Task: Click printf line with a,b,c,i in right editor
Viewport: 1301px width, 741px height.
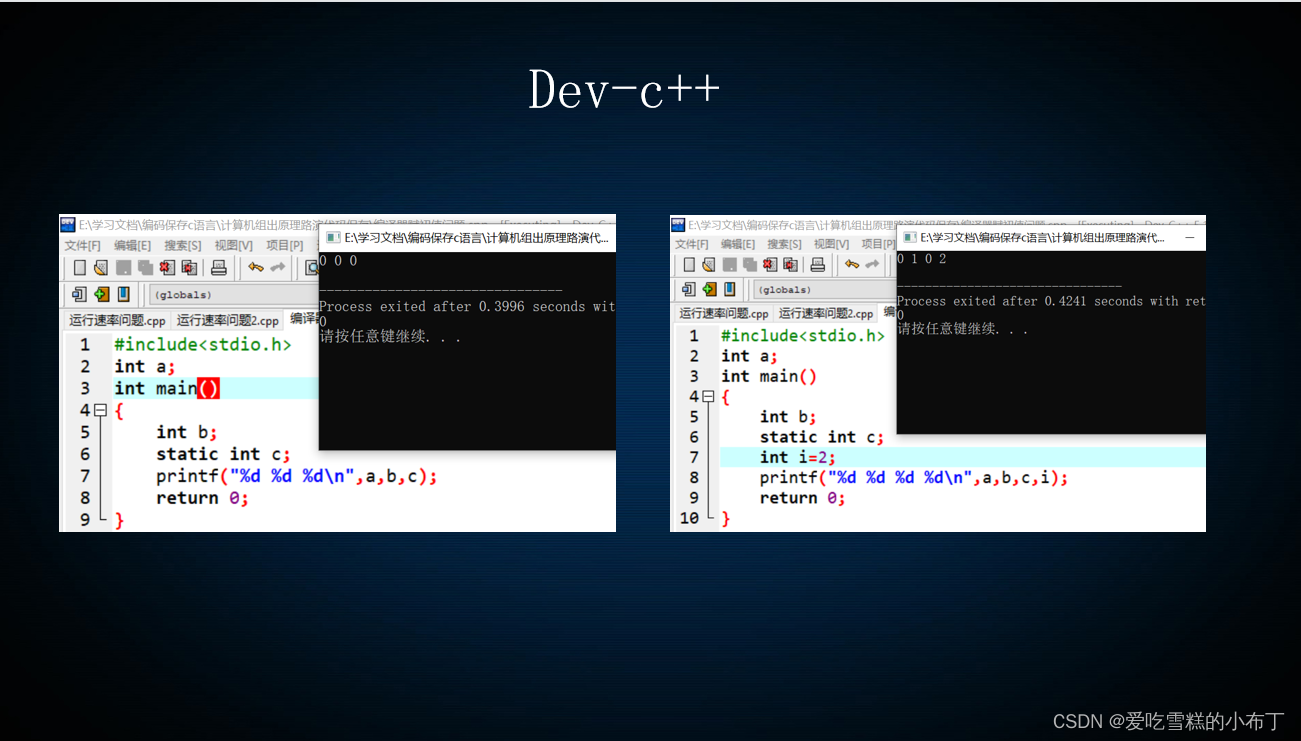Action: [x=914, y=478]
